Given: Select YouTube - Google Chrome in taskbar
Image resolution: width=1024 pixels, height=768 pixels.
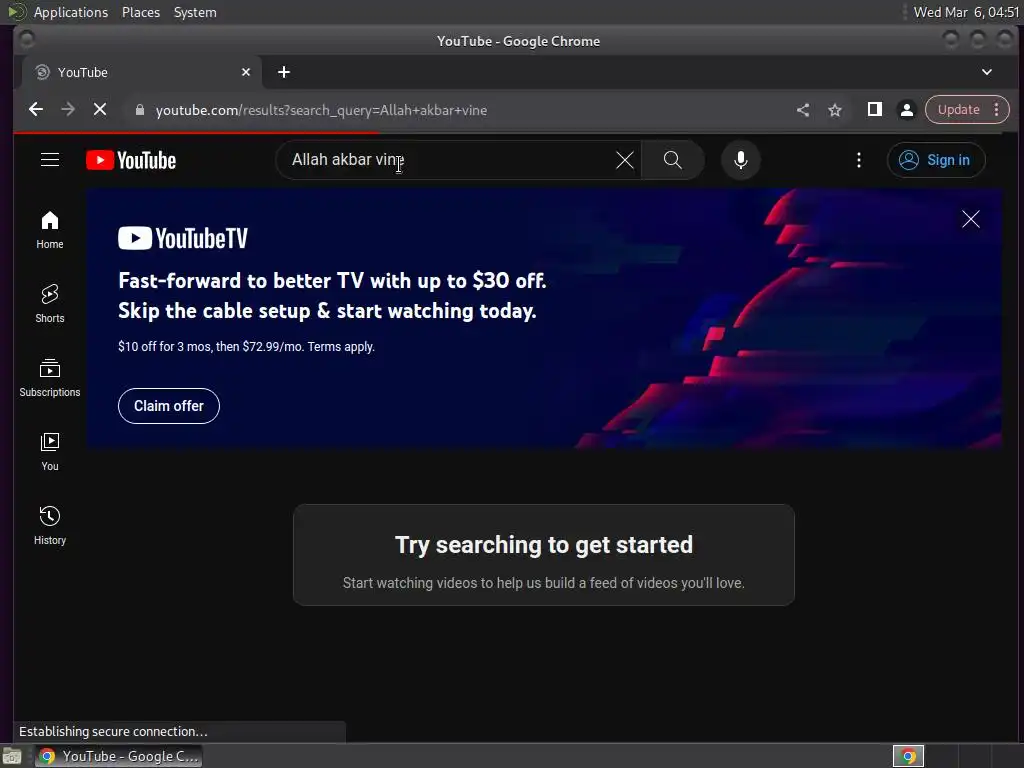Looking at the screenshot, I should 119,756.
